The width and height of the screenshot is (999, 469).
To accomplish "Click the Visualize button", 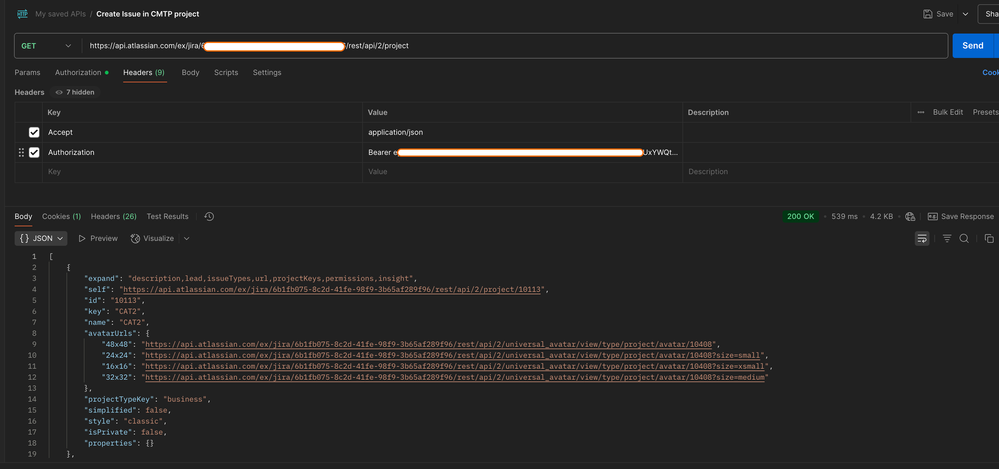I will click(152, 238).
